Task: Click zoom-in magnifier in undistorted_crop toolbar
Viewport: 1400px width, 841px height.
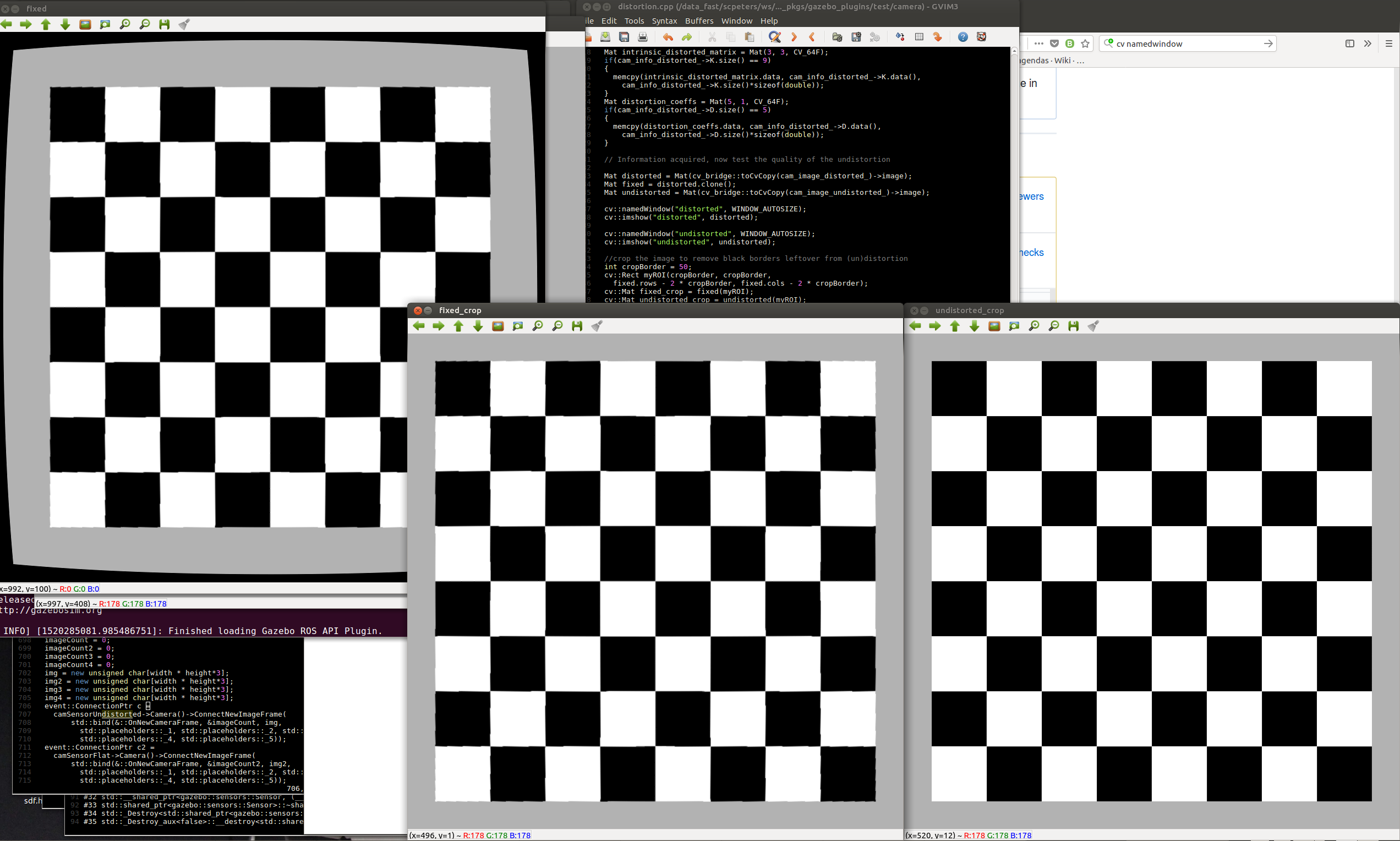Action: pyautogui.click(x=1034, y=326)
